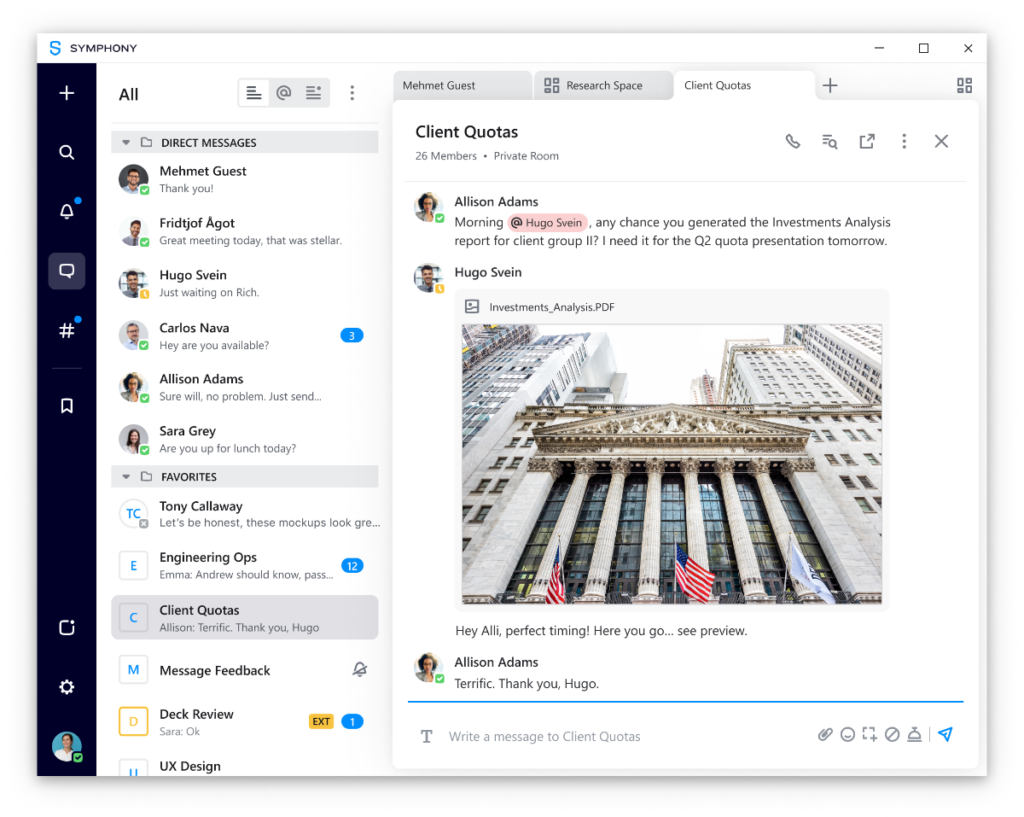The width and height of the screenshot is (1024, 817).
Task: Open the emoji picker
Action: click(x=847, y=735)
